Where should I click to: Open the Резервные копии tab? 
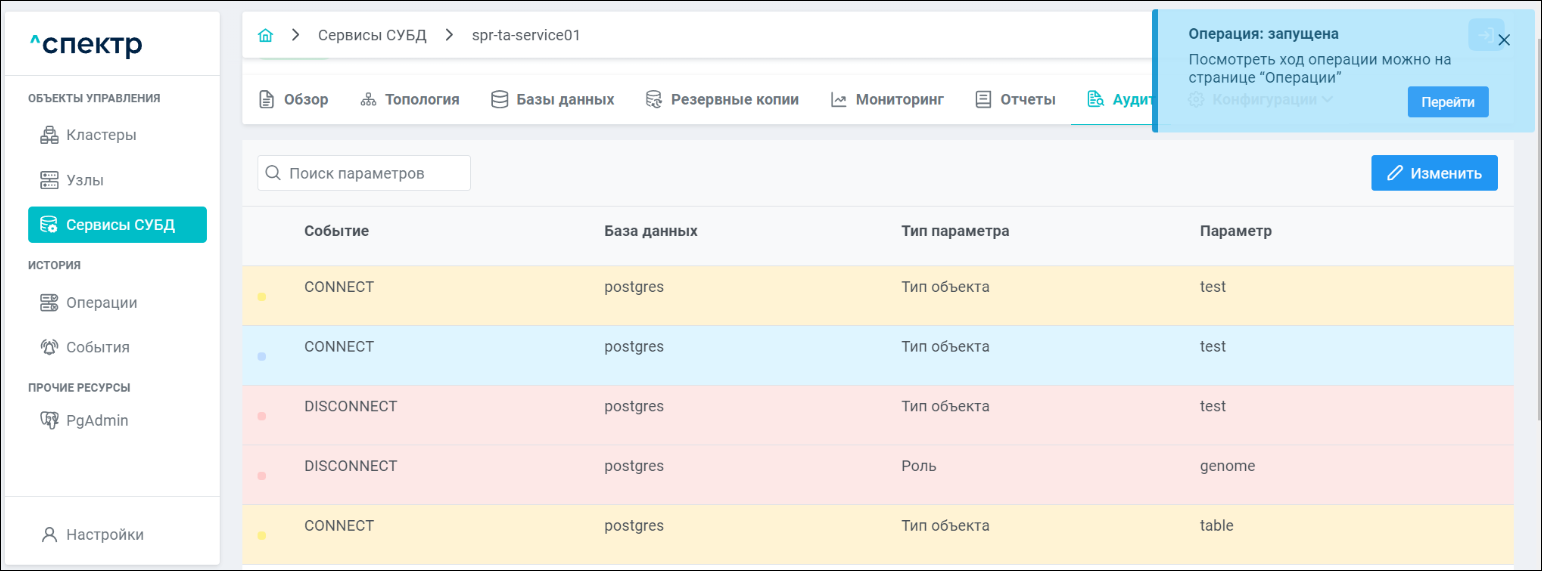tap(722, 100)
